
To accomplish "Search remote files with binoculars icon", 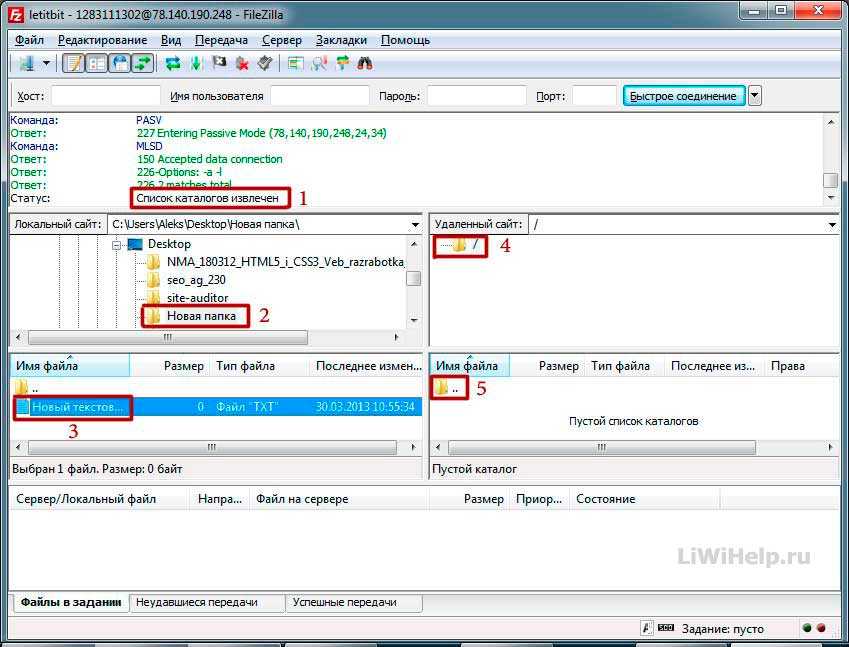I will point(365,63).
